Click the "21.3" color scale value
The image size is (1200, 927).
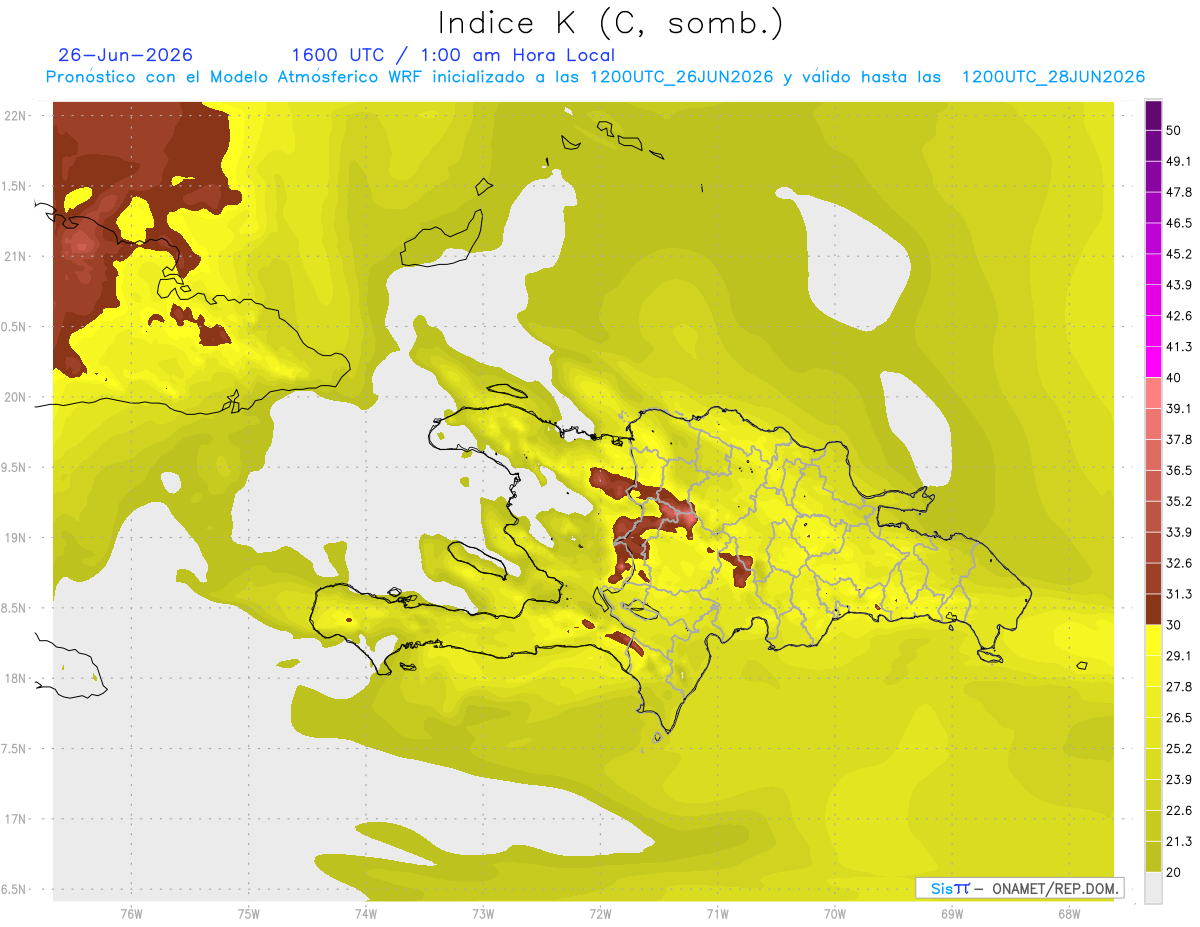[x=1180, y=842]
